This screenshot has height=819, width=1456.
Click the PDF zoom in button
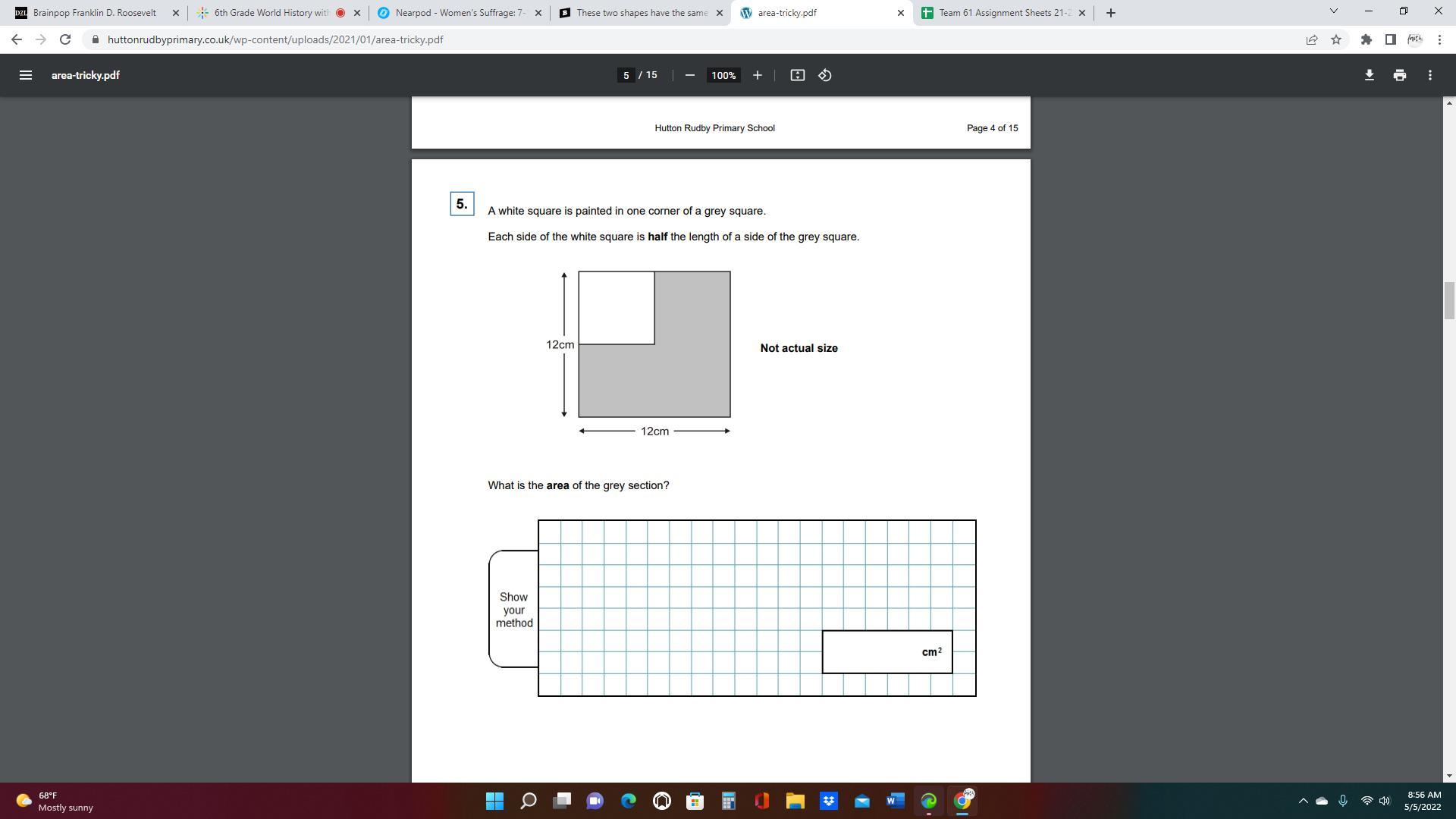(x=757, y=75)
